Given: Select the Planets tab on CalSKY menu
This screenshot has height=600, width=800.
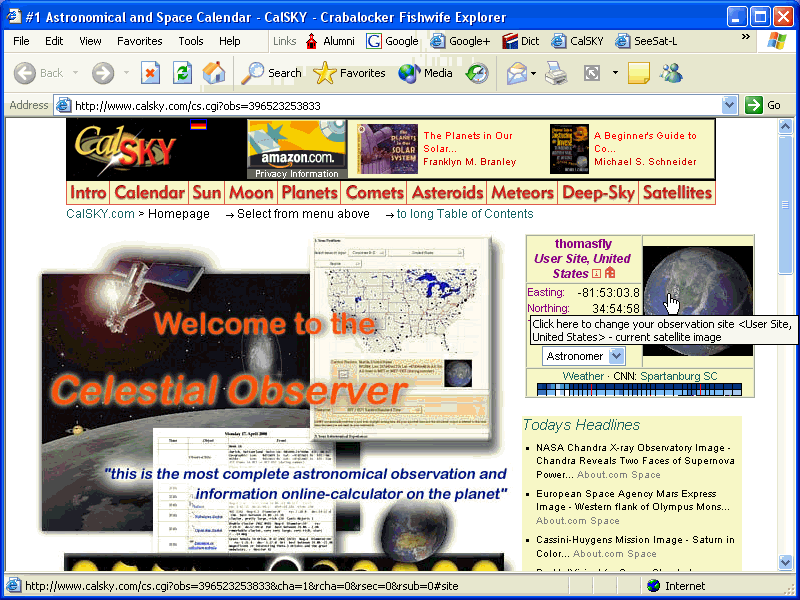Looking at the screenshot, I should 310,193.
